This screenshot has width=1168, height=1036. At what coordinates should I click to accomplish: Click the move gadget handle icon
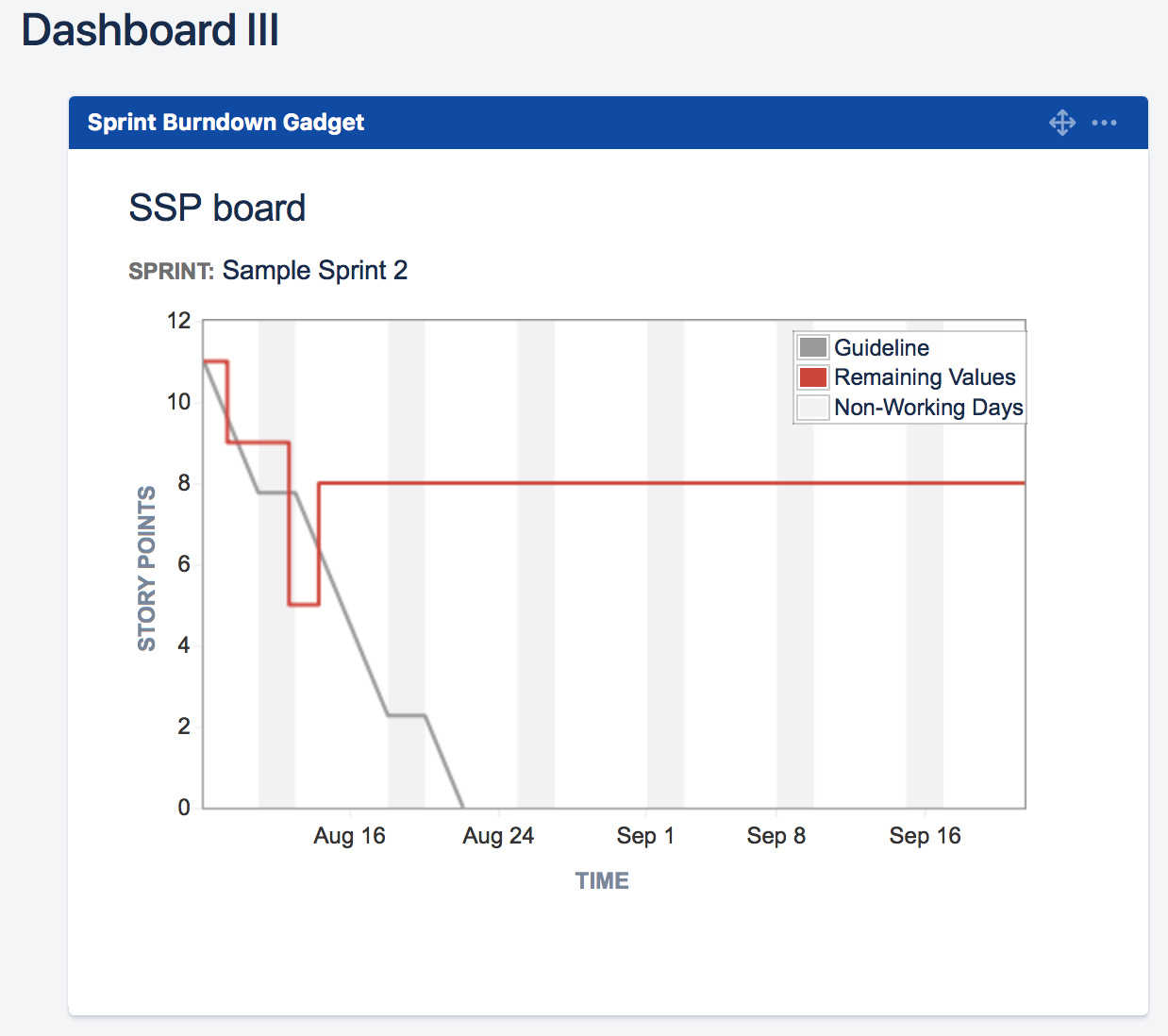pyautogui.click(x=1062, y=123)
